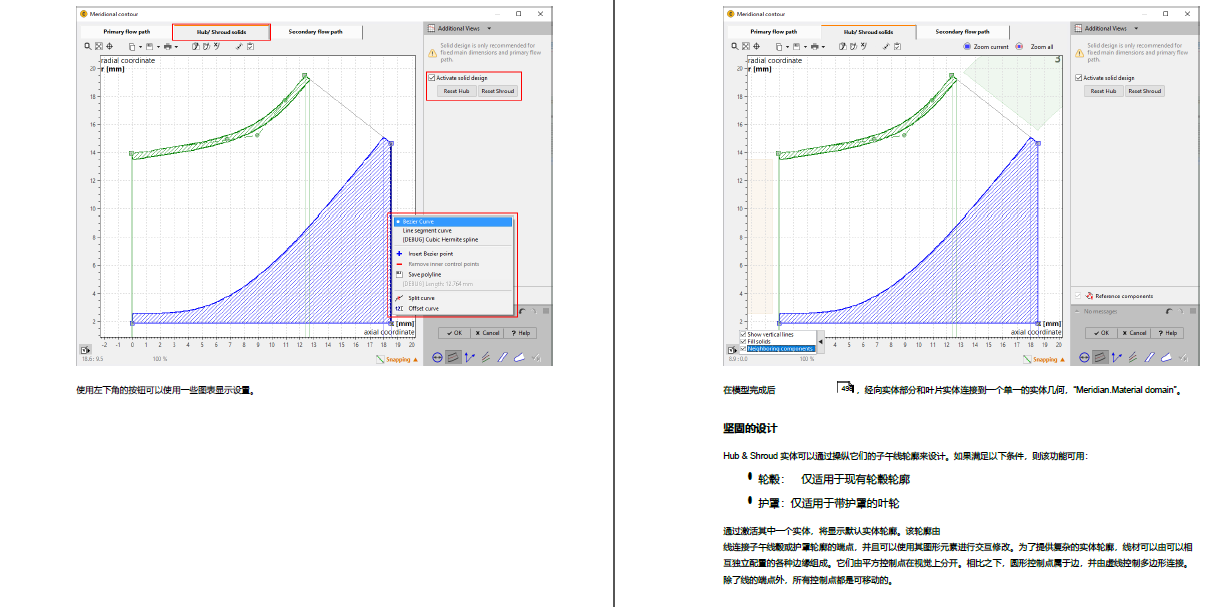Viewport: 1230px width, 607px height.
Task: Open the copy dropdown arrow in the toolbar
Action: point(138,46)
